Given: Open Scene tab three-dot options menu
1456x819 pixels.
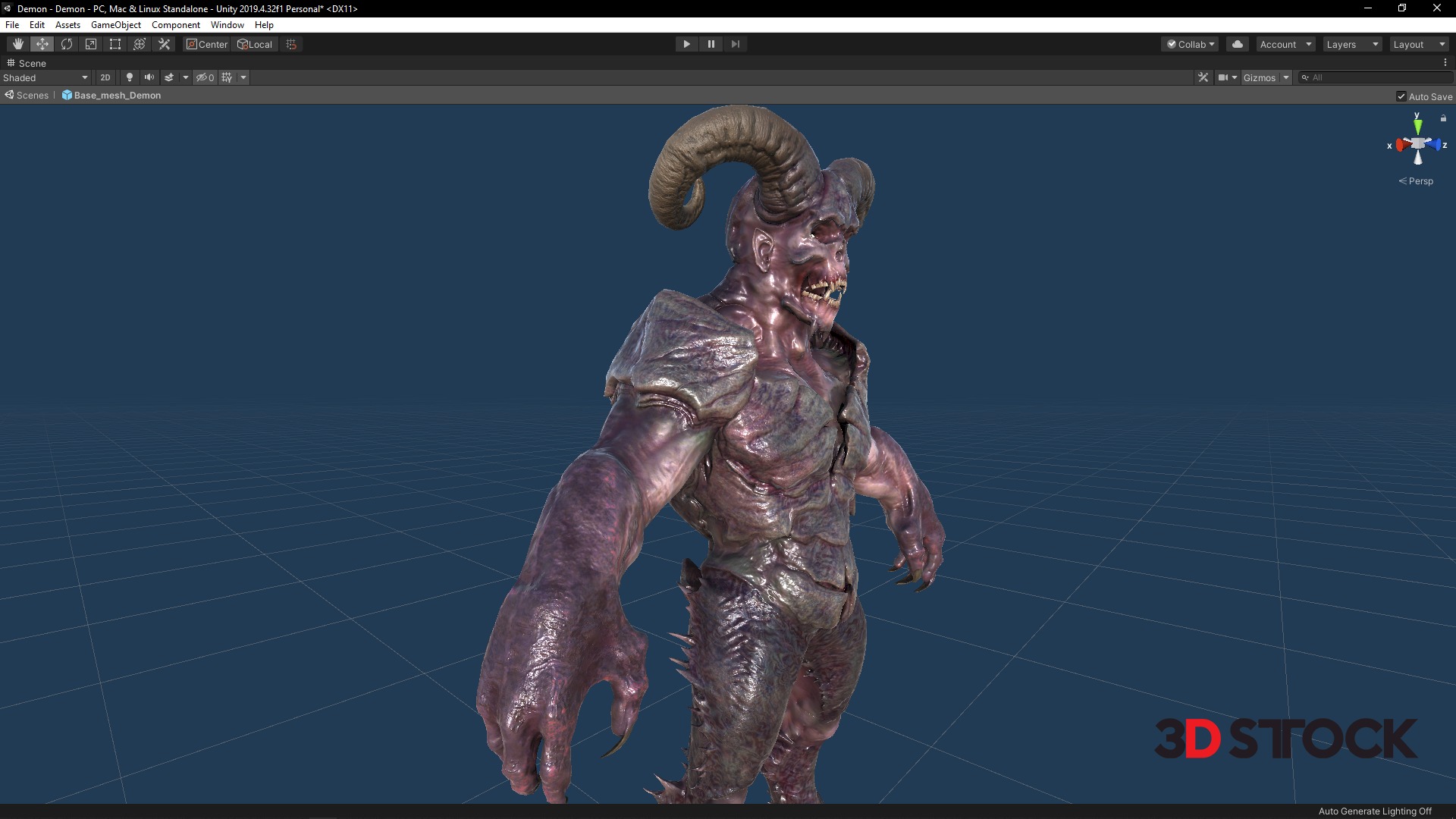Looking at the screenshot, I should coord(1445,63).
